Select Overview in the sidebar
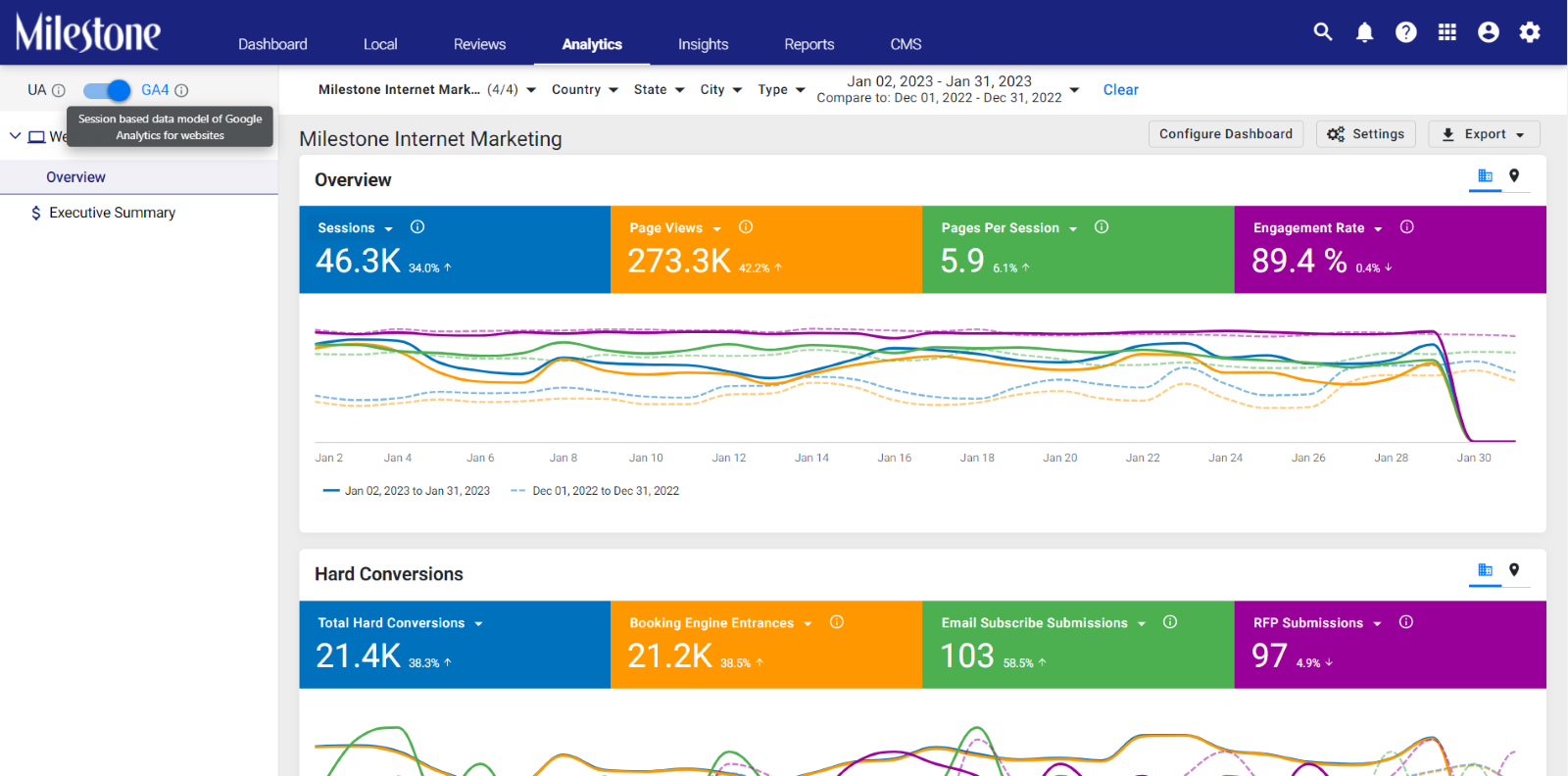The height and width of the screenshot is (776, 1568). tap(139, 177)
